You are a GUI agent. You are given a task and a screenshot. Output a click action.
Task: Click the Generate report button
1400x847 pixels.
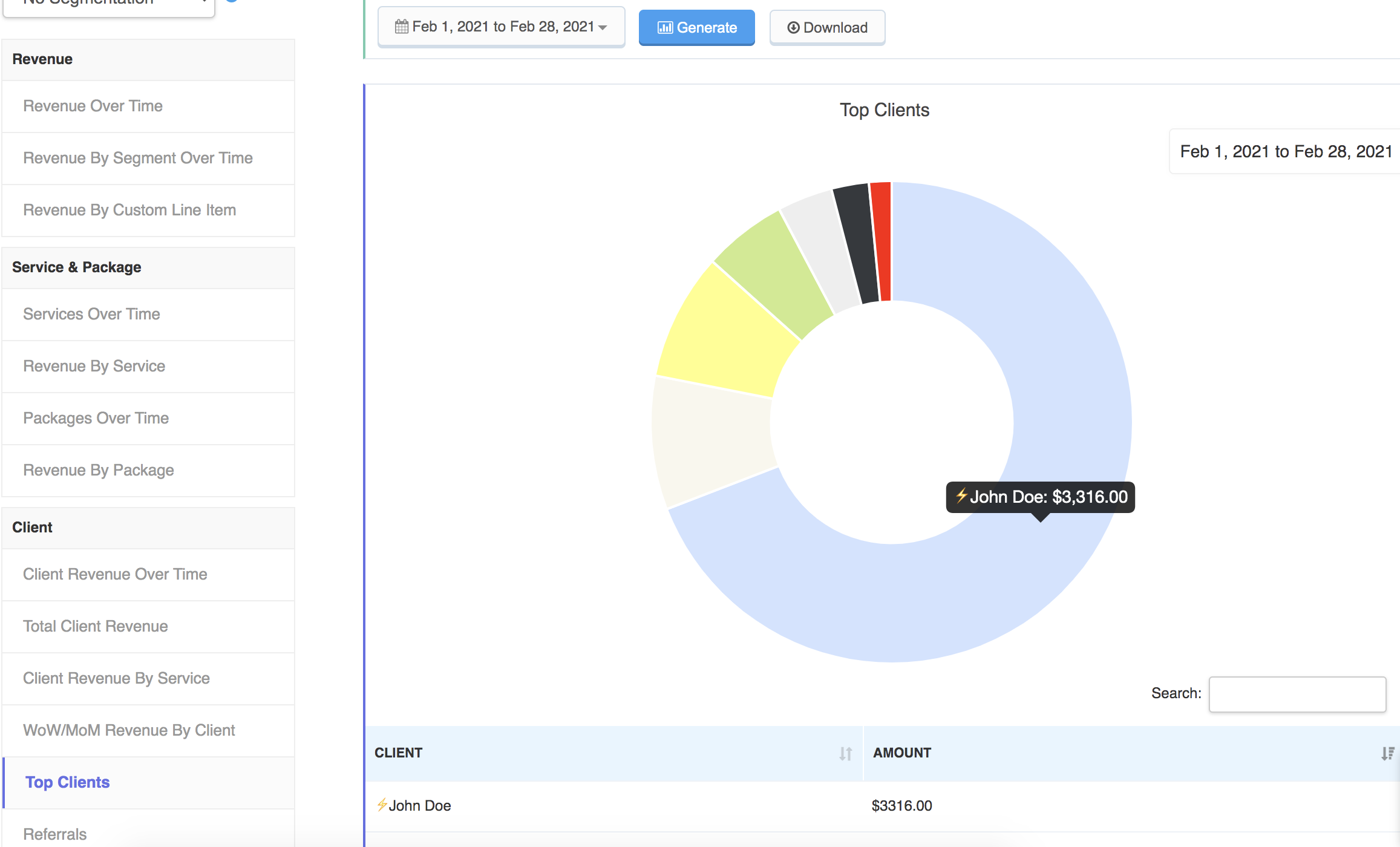pos(696,28)
